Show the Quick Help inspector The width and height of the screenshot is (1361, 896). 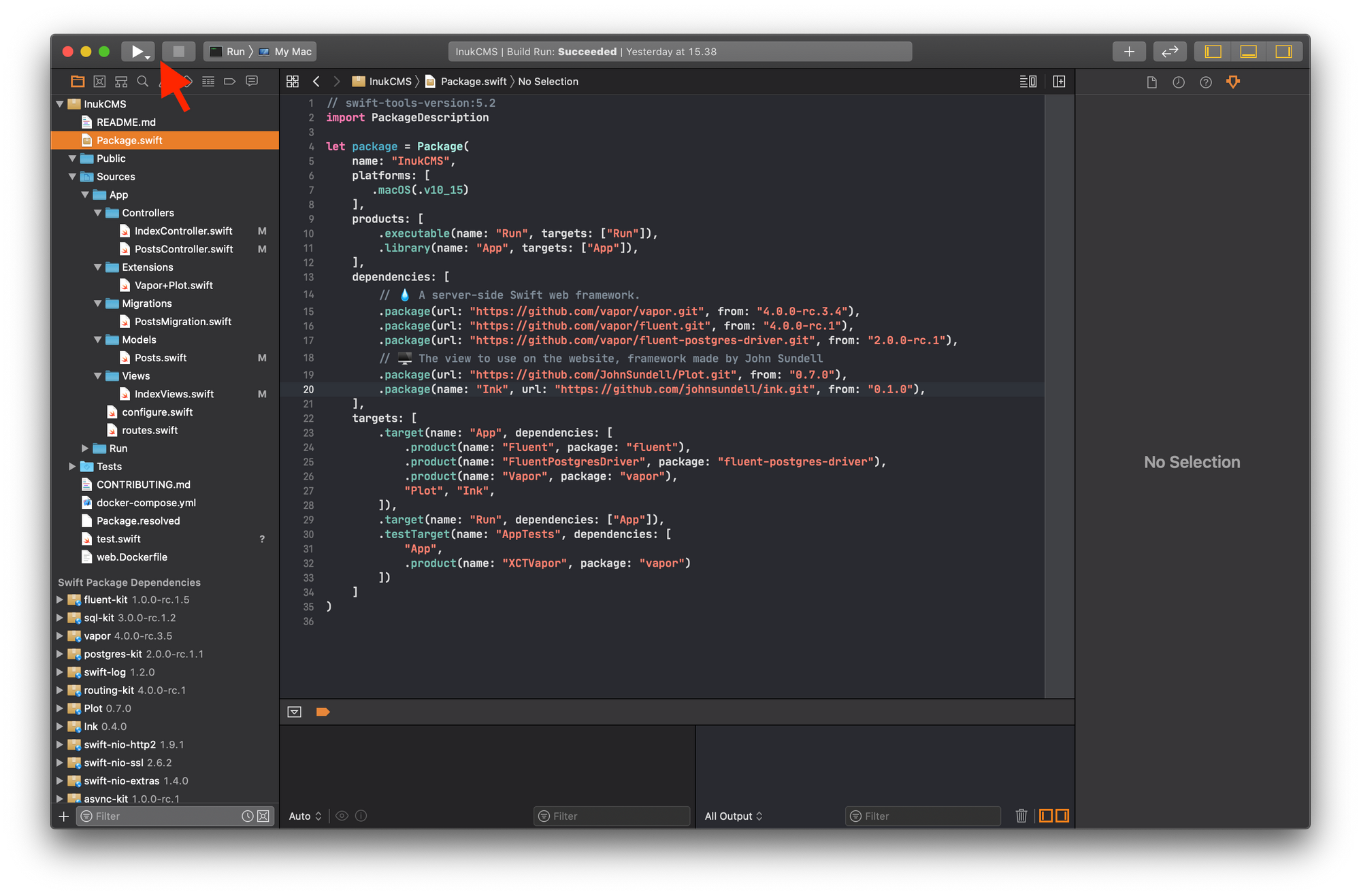[1206, 82]
